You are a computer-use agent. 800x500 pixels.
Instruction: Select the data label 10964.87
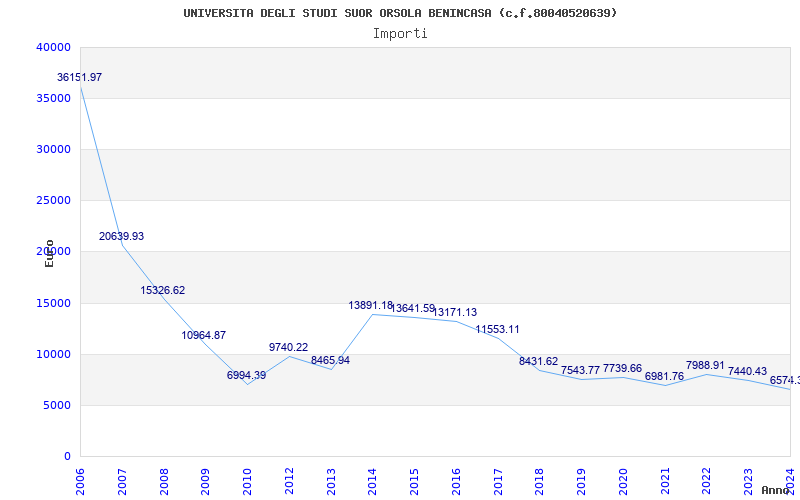[204, 336]
